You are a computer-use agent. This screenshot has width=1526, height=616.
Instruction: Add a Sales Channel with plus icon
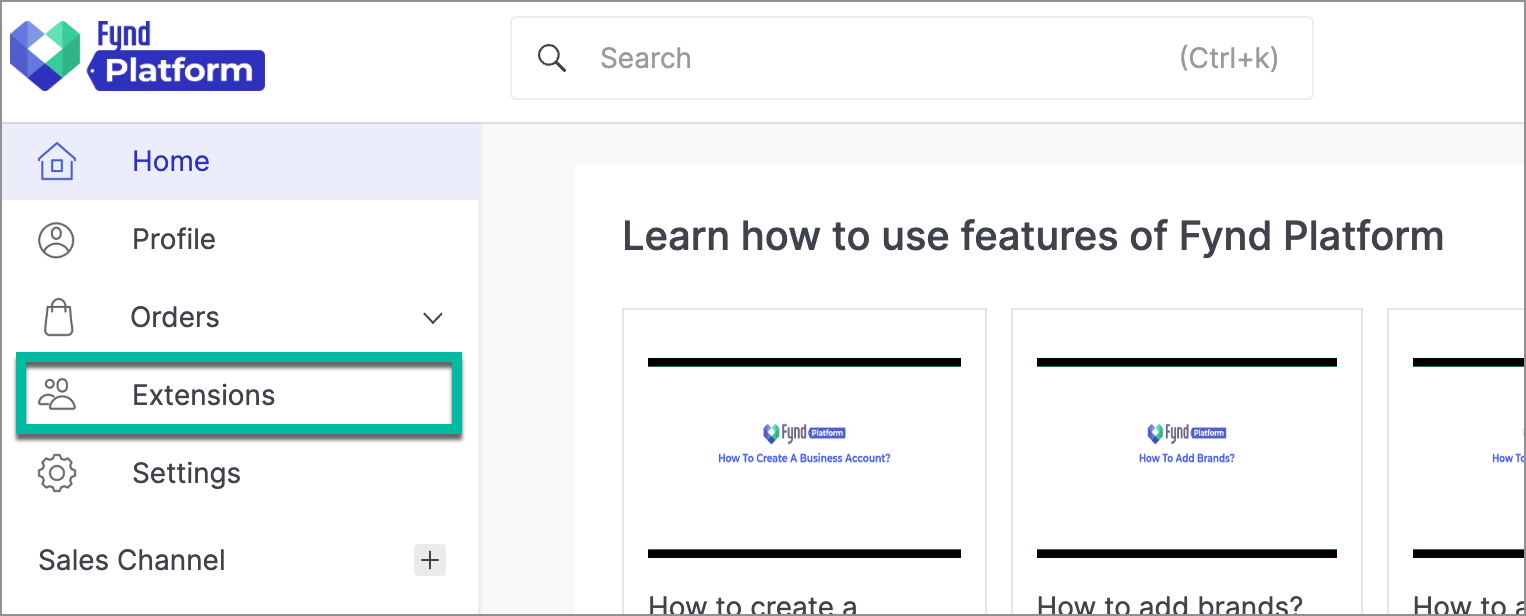tap(430, 560)
